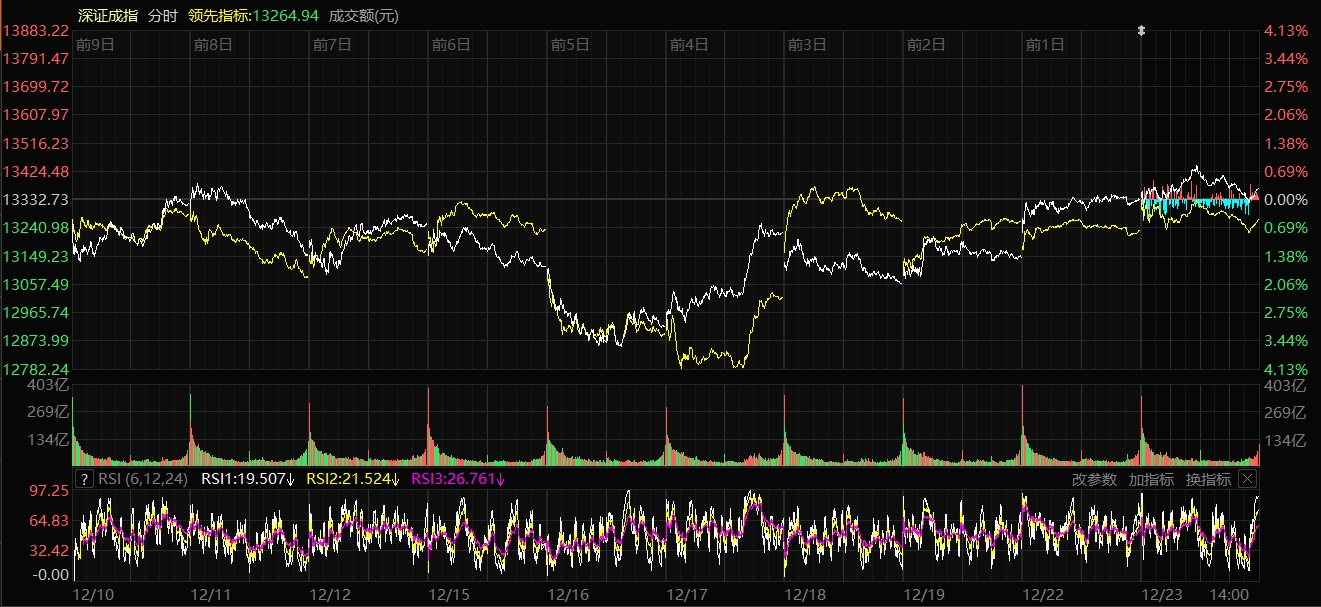Click the RSI indicator help question mark icon
The image size is (1321, 607).
pyautogui.click(x=84, y=479)
